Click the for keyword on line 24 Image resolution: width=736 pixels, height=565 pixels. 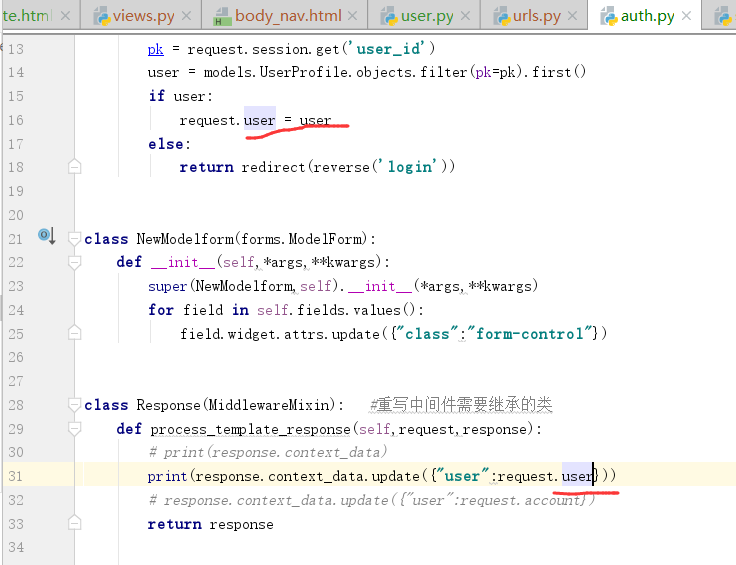161,310
